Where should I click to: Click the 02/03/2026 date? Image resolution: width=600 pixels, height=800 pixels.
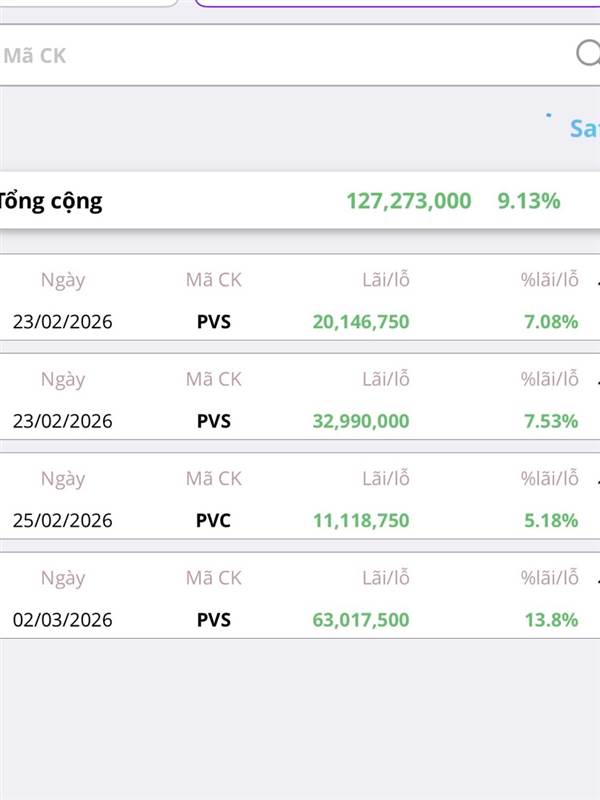pos(62,620)
